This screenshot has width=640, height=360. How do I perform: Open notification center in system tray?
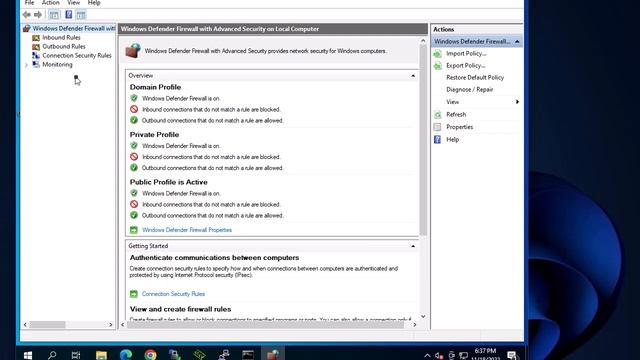512,355
